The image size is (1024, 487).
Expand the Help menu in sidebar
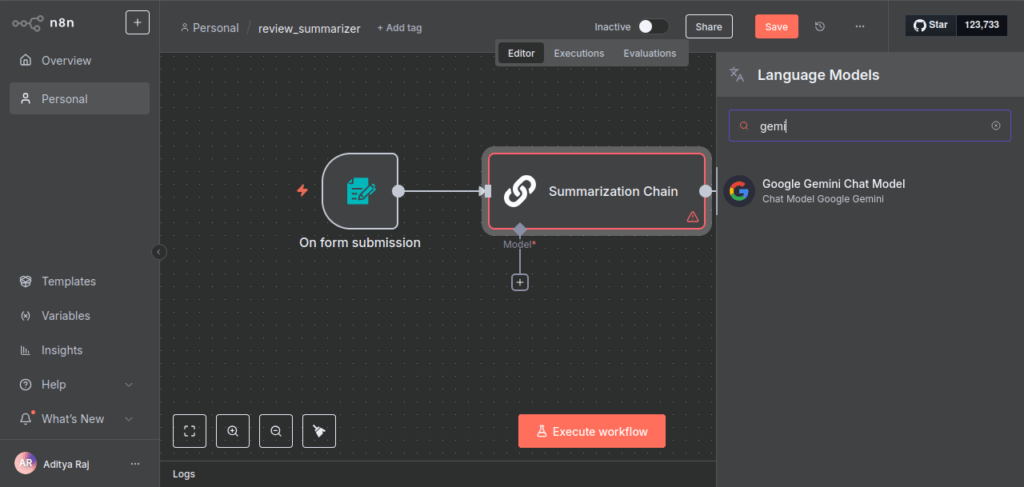pos(128,385)
